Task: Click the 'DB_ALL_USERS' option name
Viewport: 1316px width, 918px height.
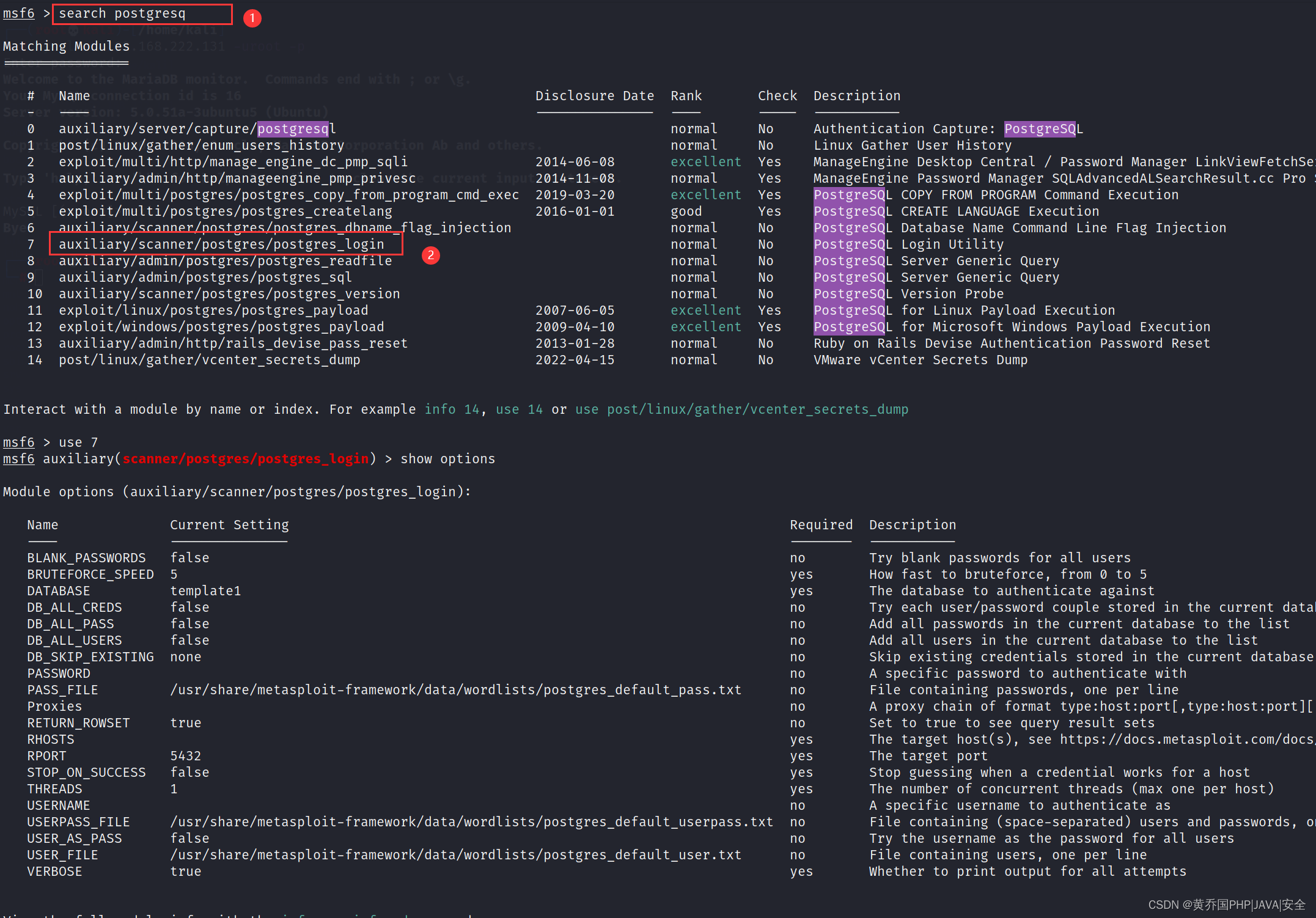Action: click(75, 641)
